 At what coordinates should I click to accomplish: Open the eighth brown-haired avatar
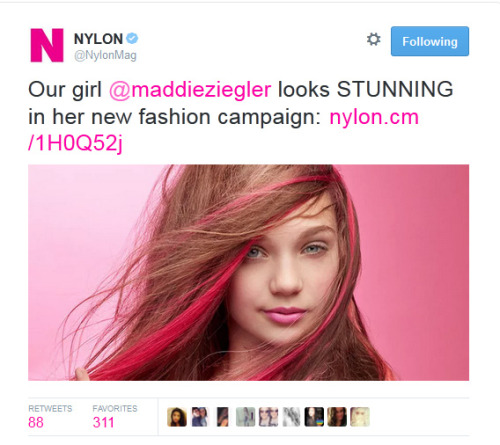coord(337,417)
